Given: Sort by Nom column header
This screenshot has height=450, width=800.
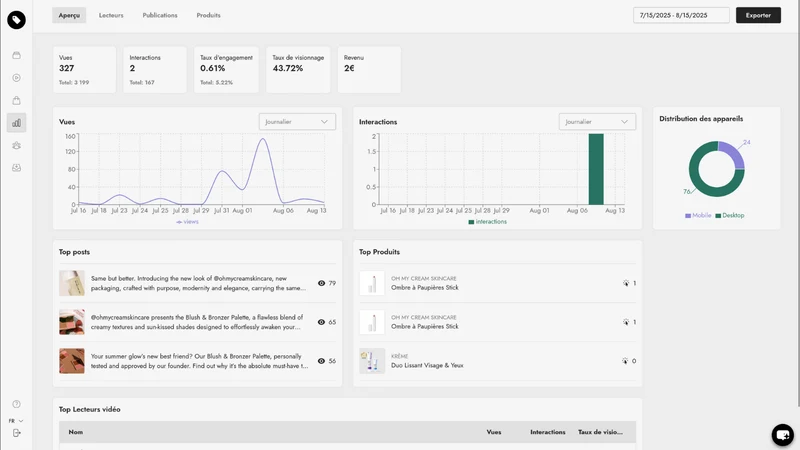Looking at the screenshot, I should point(76,432).
